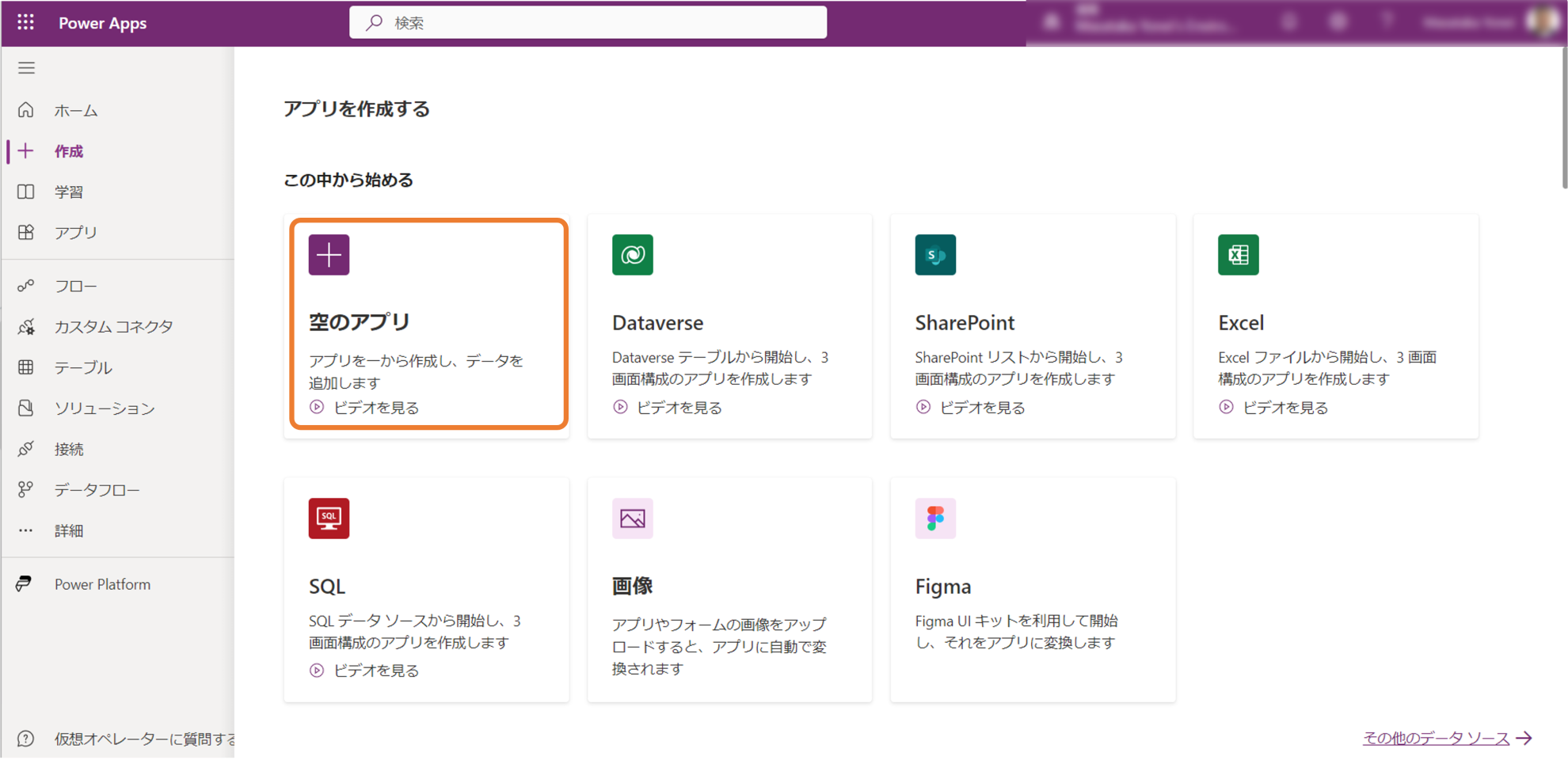Click the Home icon in sidebar

(26, 110)
